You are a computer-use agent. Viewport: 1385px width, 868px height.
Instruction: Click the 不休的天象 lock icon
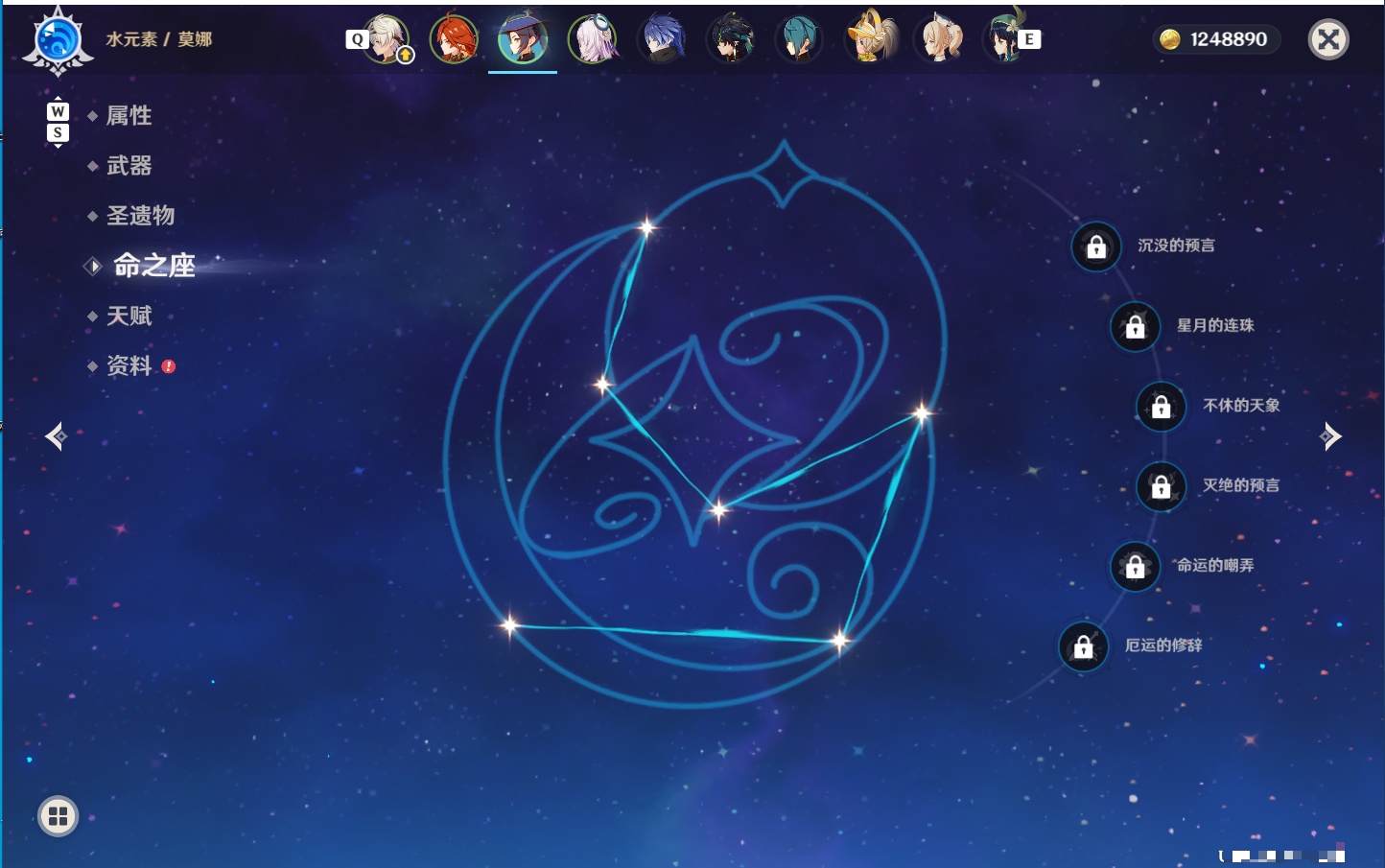coord(1161,407)
